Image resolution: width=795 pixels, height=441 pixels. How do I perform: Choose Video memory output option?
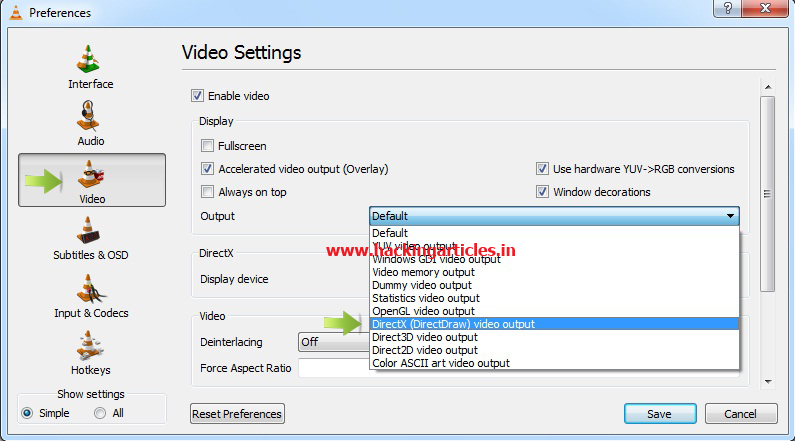[554, 272]
